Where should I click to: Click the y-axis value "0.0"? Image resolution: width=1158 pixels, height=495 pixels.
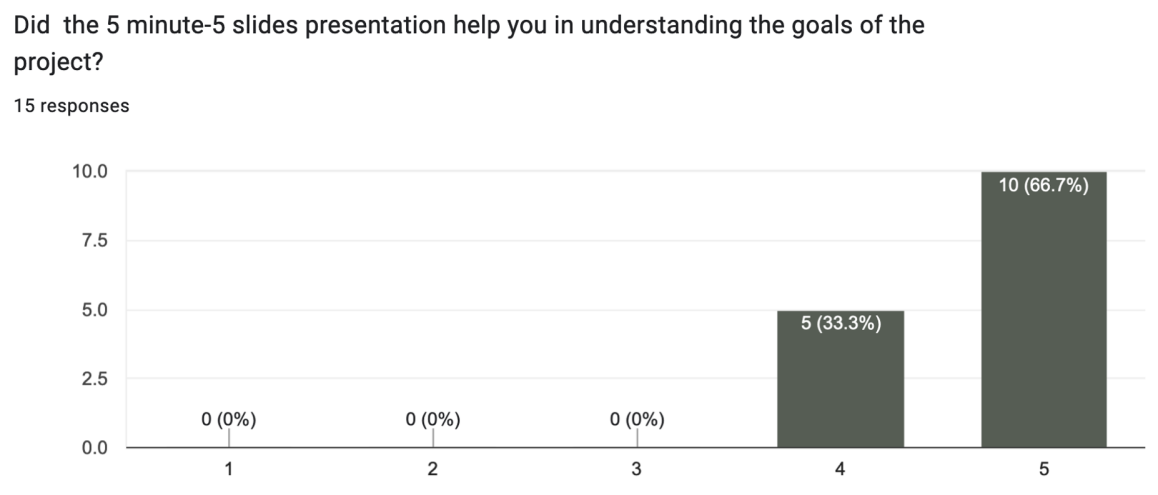pyautogui.click(x=94, y=448)
